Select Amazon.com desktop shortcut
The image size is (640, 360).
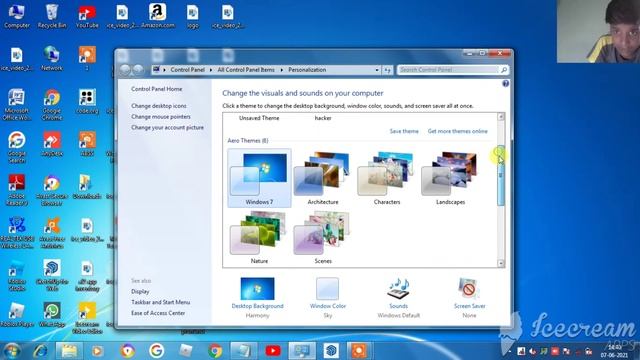click(x=158, y=16)
